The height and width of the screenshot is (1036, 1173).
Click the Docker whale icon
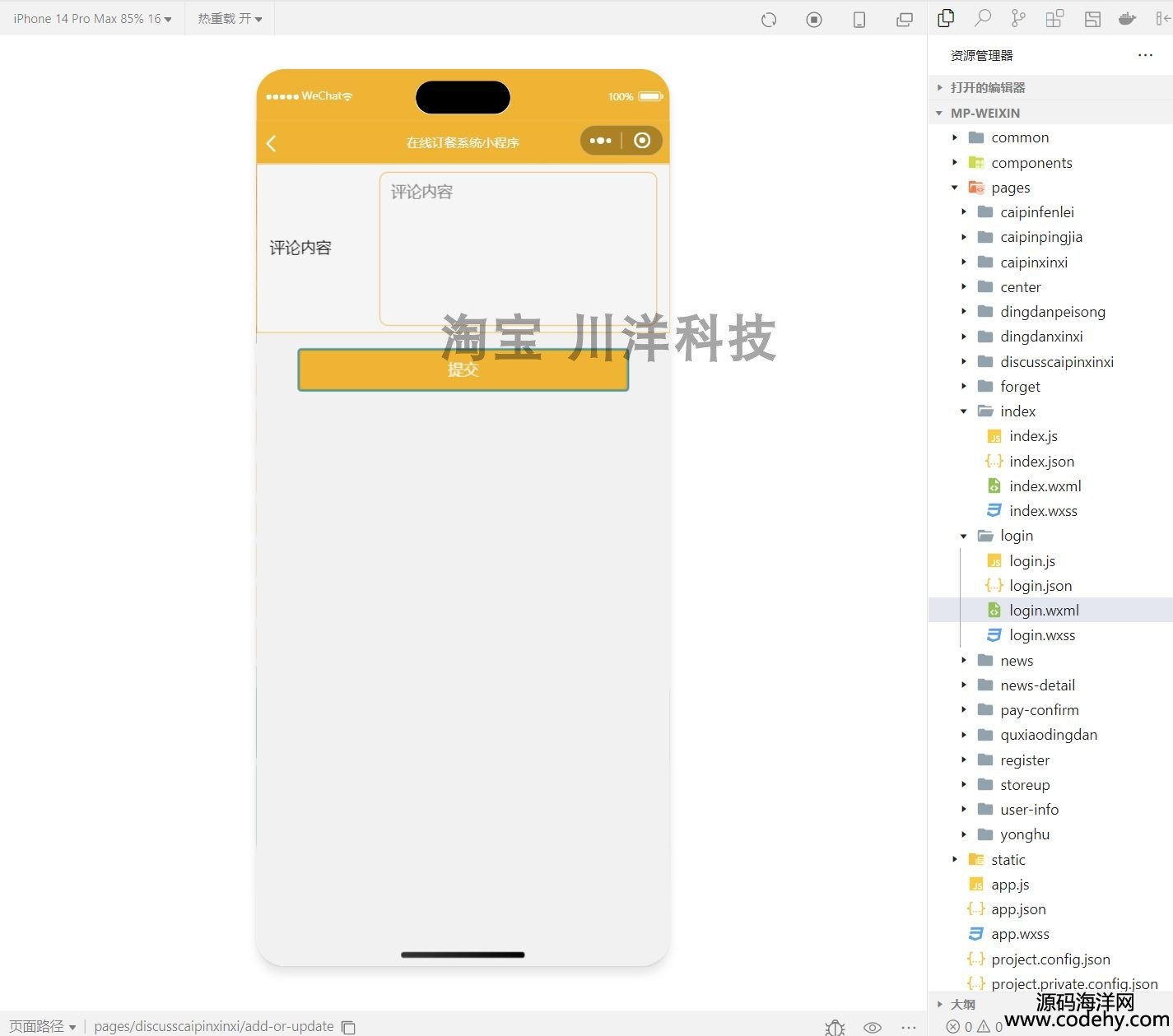pyautogui.click(x=1127, y=18)
